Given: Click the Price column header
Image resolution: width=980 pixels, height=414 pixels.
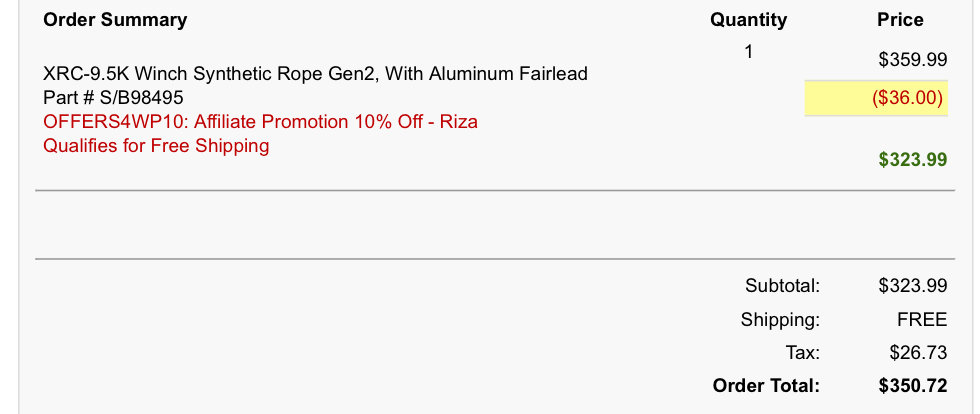Looking at the screenshot, I should click(x=900, y=20).
